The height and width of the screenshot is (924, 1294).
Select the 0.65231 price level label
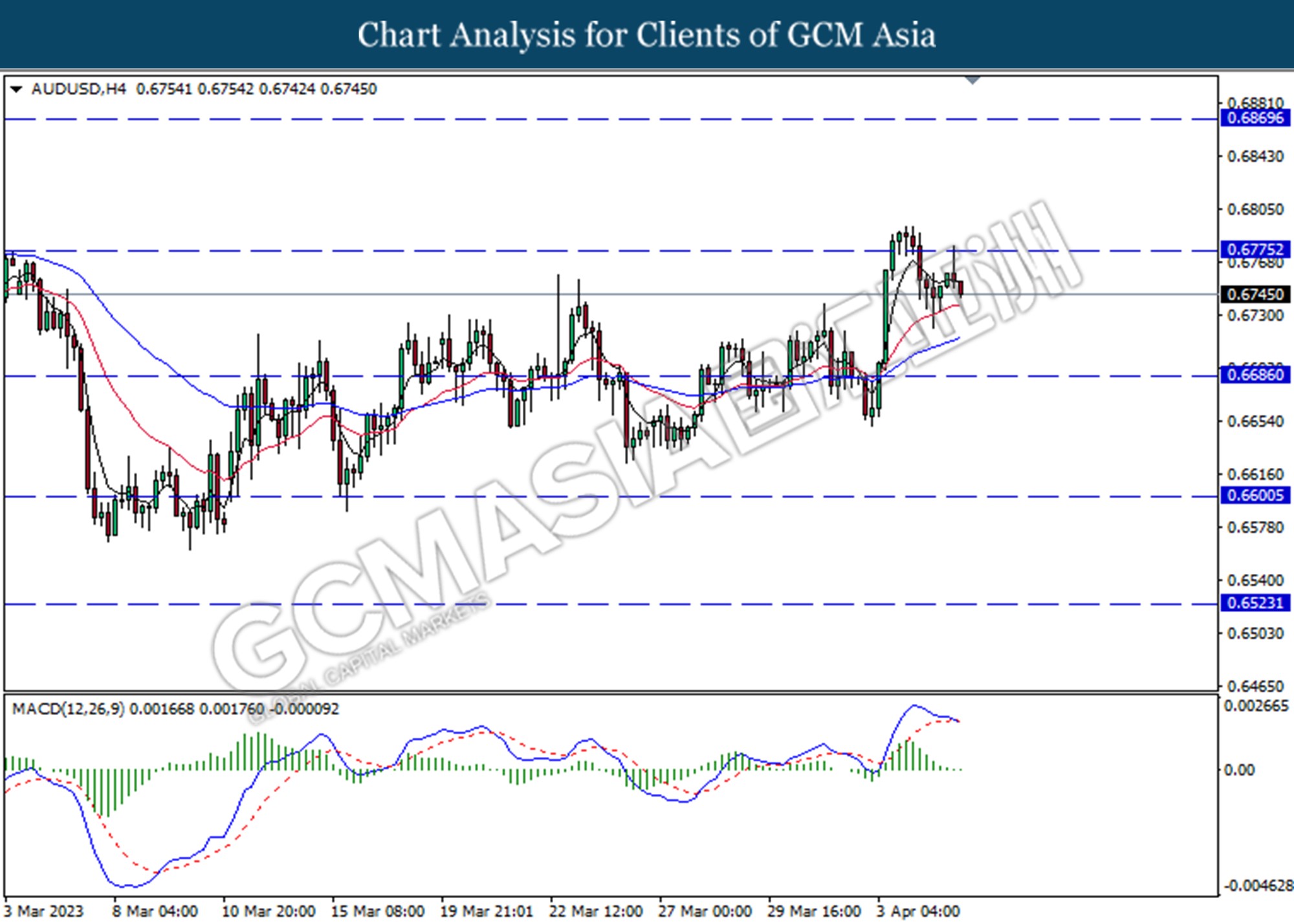[1255, 603]
